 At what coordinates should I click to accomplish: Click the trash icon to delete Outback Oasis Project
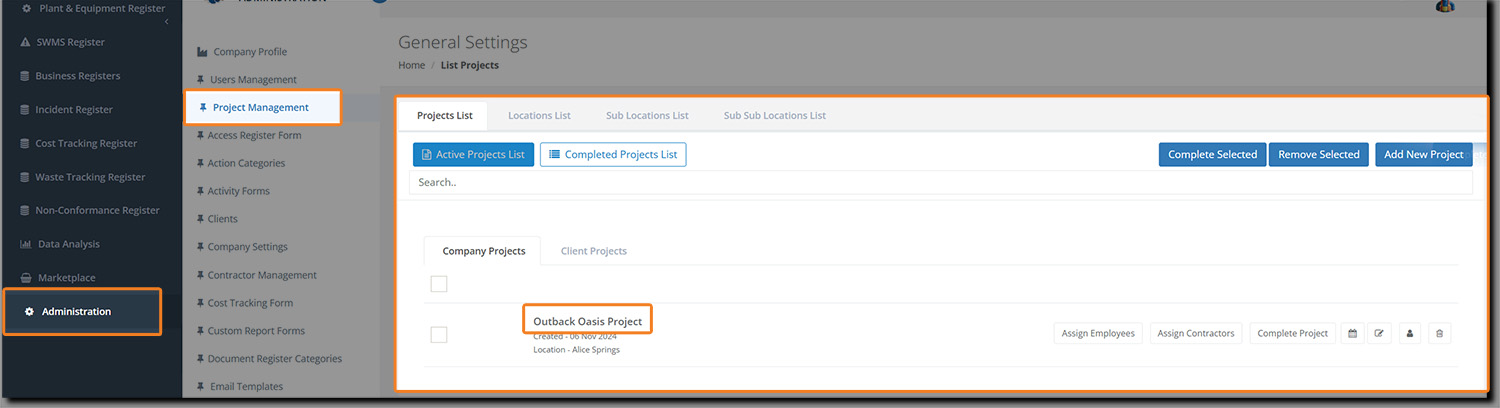click(x=1439, y=333)
